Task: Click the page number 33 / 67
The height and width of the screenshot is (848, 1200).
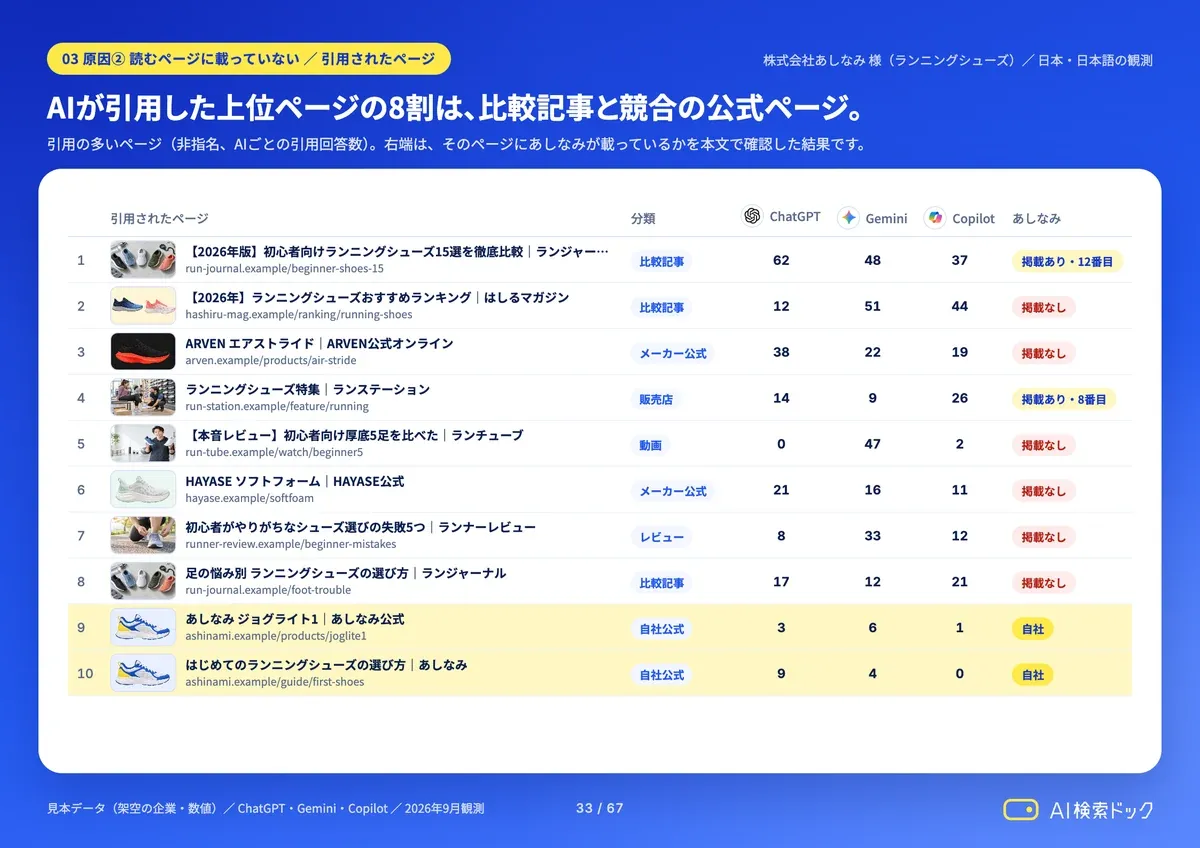Action: pyautogui.click(x=599, y=809)
